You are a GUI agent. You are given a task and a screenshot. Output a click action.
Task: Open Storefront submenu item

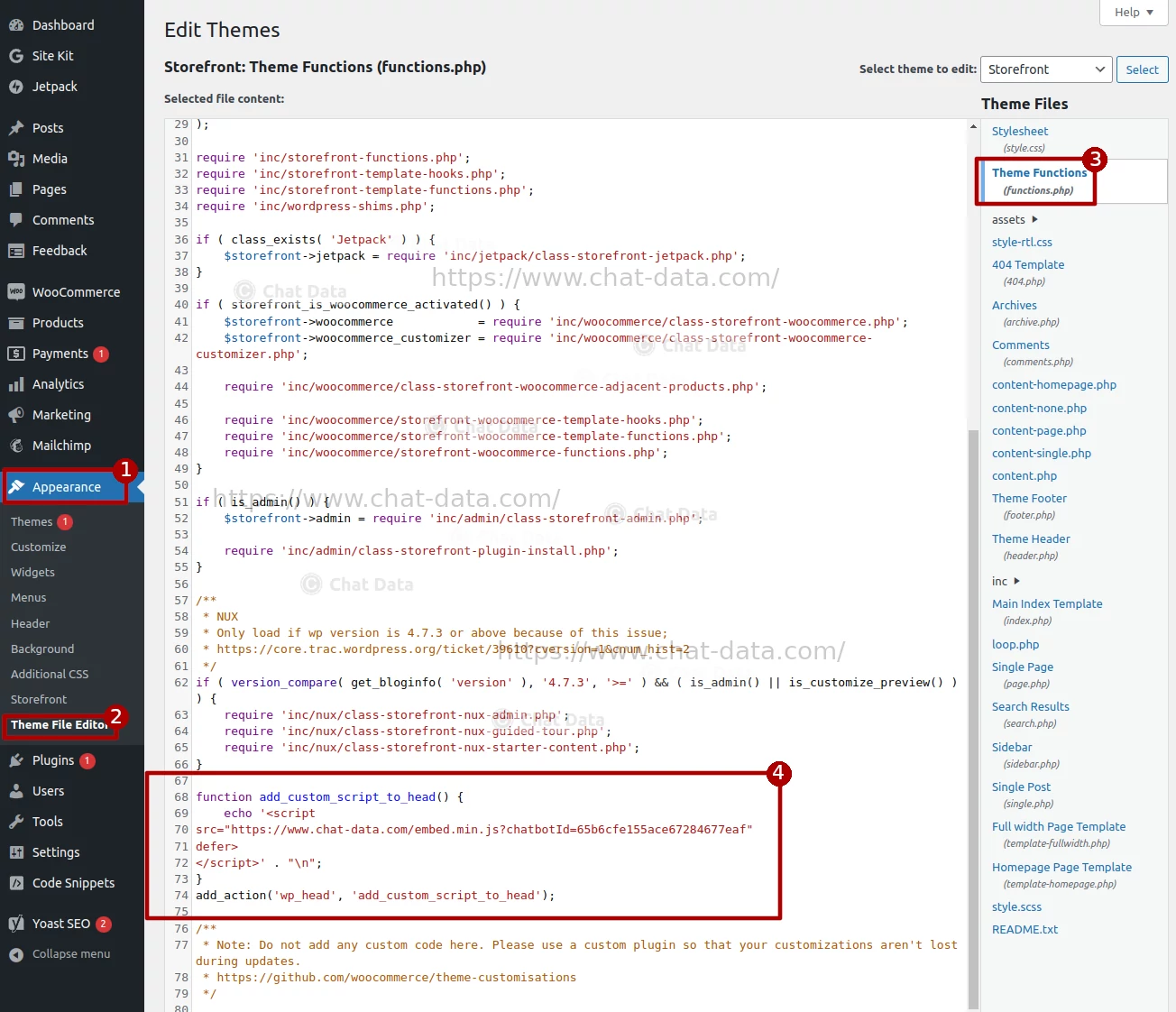click(x=39, y=700)
